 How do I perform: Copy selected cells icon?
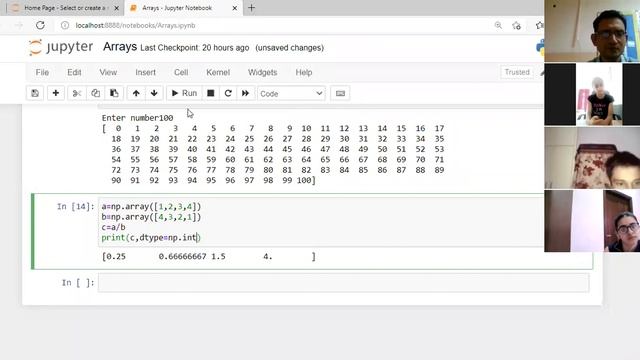(x=96, y=93)
